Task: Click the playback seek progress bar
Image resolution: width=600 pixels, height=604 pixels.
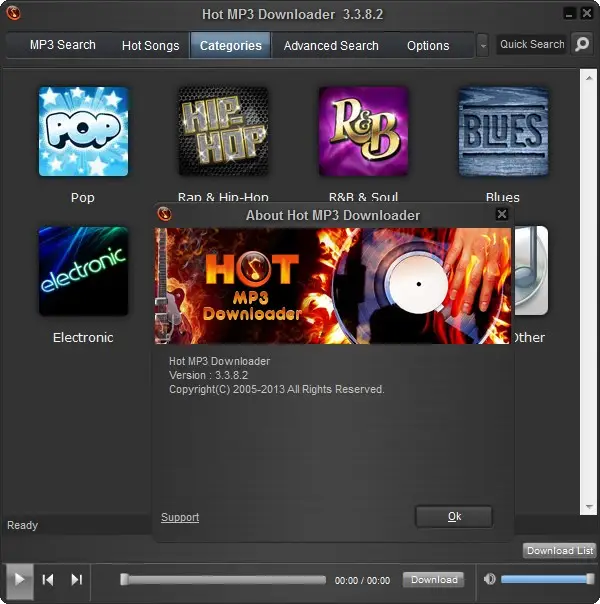Action: coord(223,579)
